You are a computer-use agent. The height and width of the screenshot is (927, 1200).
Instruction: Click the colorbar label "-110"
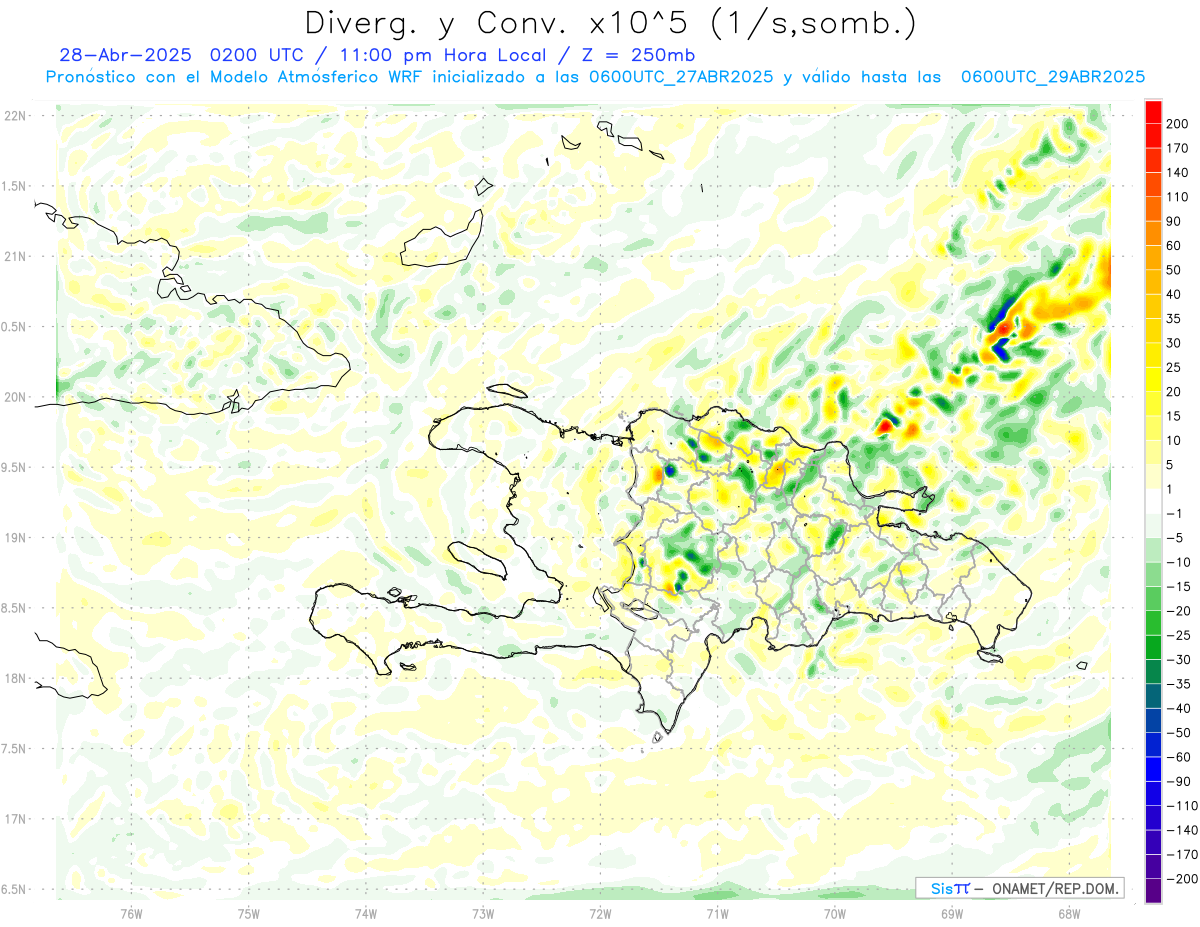1184,805
